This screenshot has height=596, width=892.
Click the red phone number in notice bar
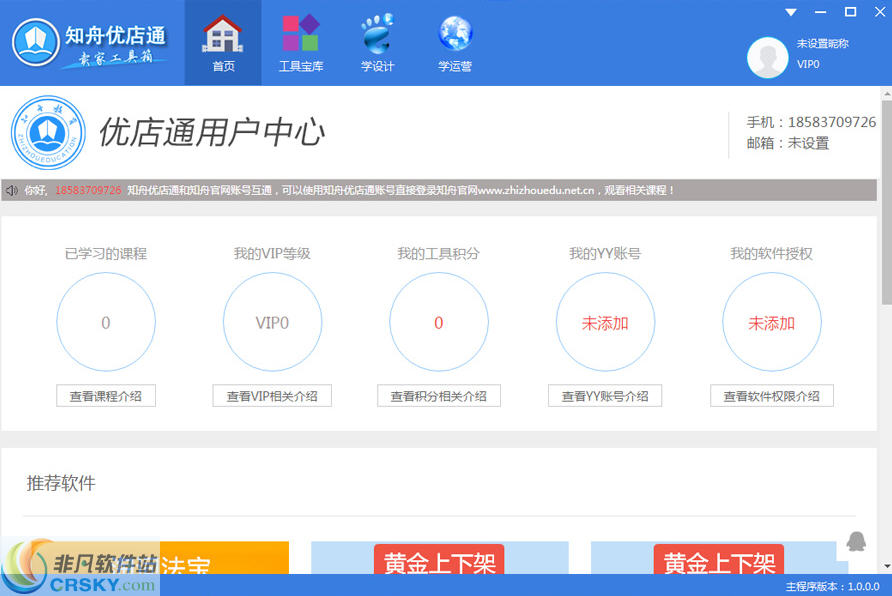[x=88, y=190]
